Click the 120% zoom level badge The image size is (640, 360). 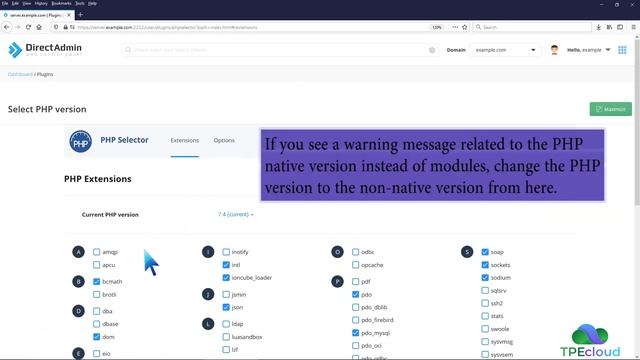coord(437,27)
